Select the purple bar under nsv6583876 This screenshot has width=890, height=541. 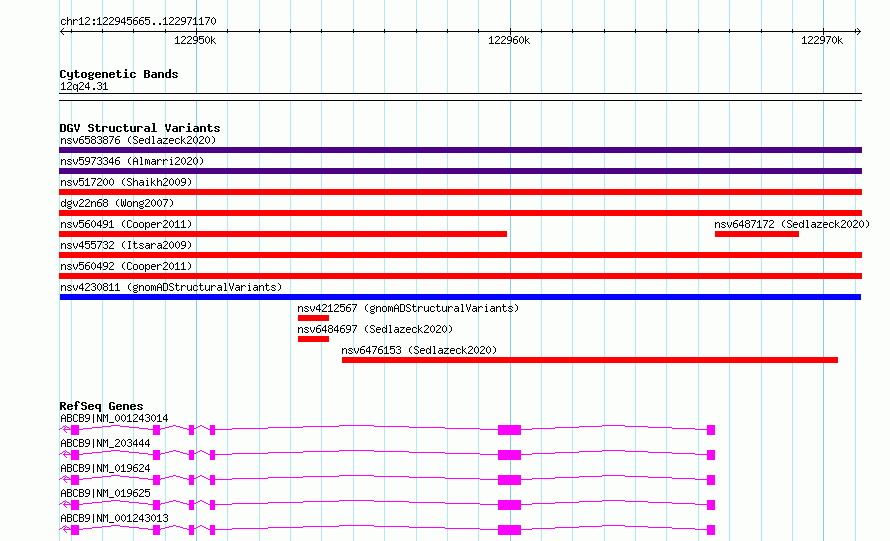pyautogui.click(x=460, y=150)
